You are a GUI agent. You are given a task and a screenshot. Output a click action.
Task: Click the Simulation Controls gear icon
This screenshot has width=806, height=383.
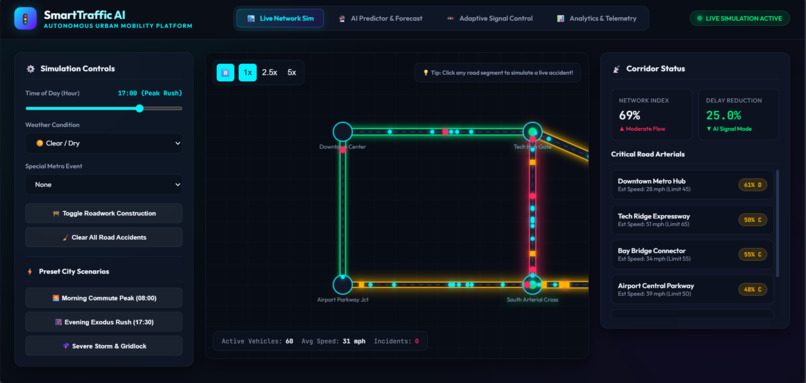click(30, 69)
